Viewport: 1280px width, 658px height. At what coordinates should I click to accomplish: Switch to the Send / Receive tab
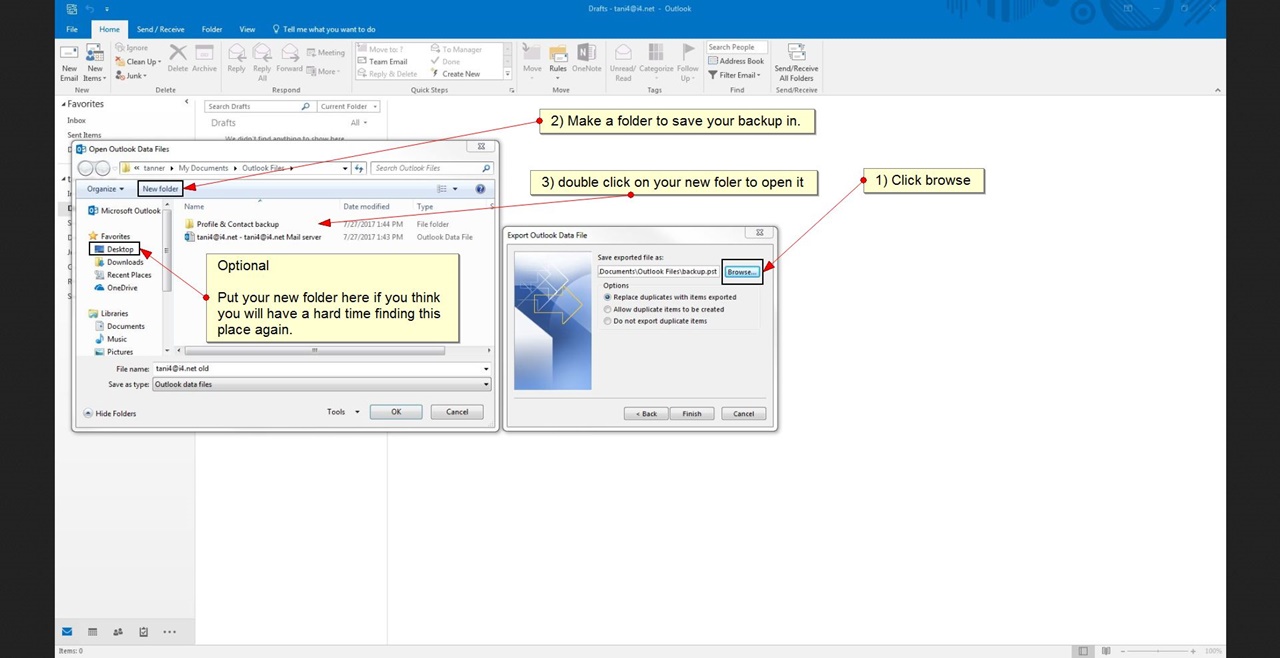[x=160, y=30]
